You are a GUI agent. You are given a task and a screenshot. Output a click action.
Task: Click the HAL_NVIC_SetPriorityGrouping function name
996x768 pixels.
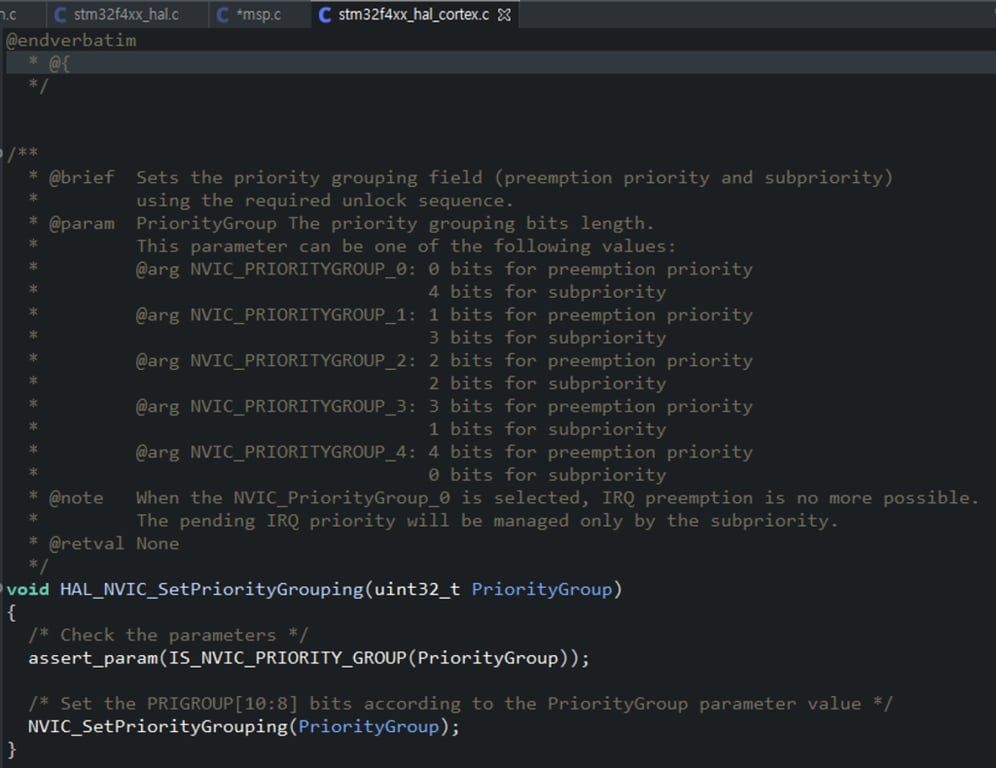pos(211,589)
